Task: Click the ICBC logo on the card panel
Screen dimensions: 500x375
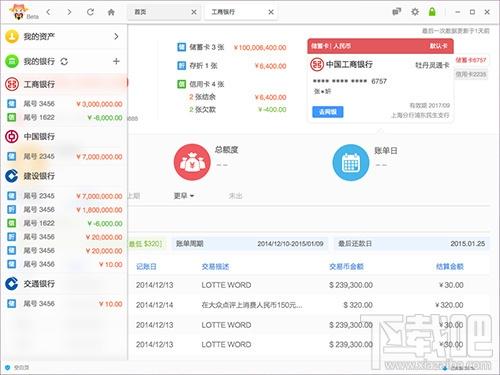Action: coord(317,64)
